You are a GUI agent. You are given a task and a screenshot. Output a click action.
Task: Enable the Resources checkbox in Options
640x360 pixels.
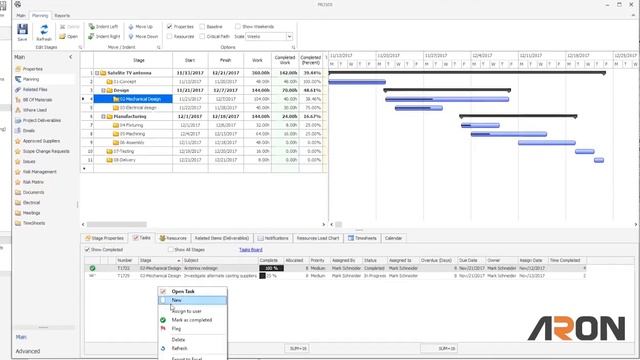pyautogui.click(x=169, y=36)
